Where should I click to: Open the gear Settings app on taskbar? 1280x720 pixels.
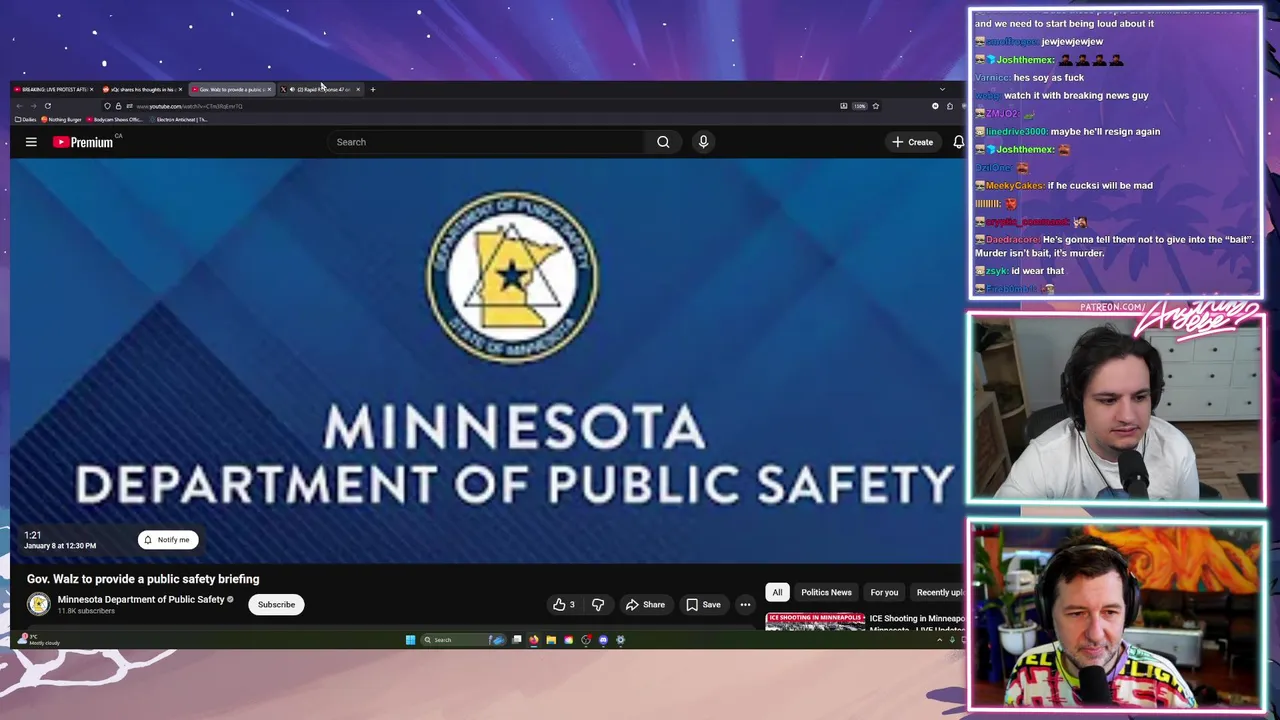coord(620,640)
